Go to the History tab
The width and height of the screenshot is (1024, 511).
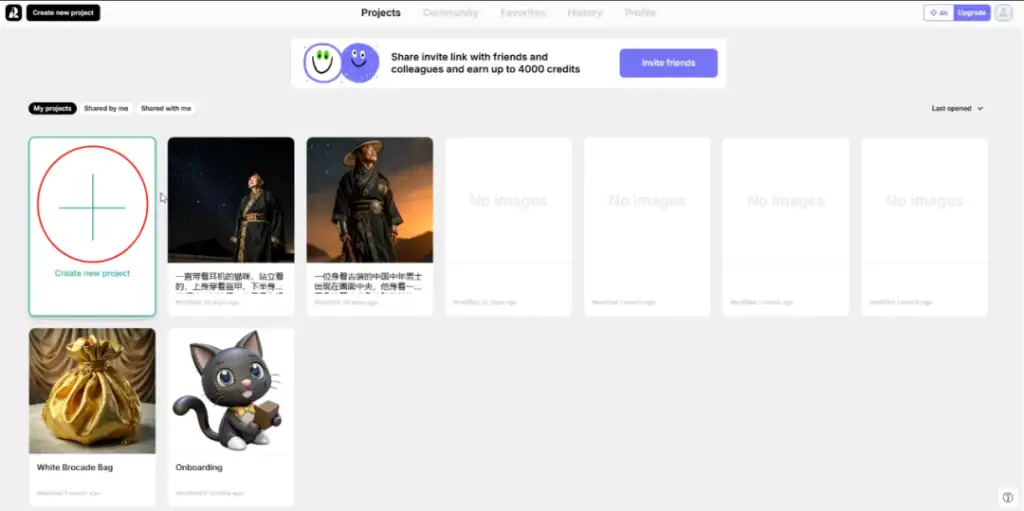(x=584, y=13)
